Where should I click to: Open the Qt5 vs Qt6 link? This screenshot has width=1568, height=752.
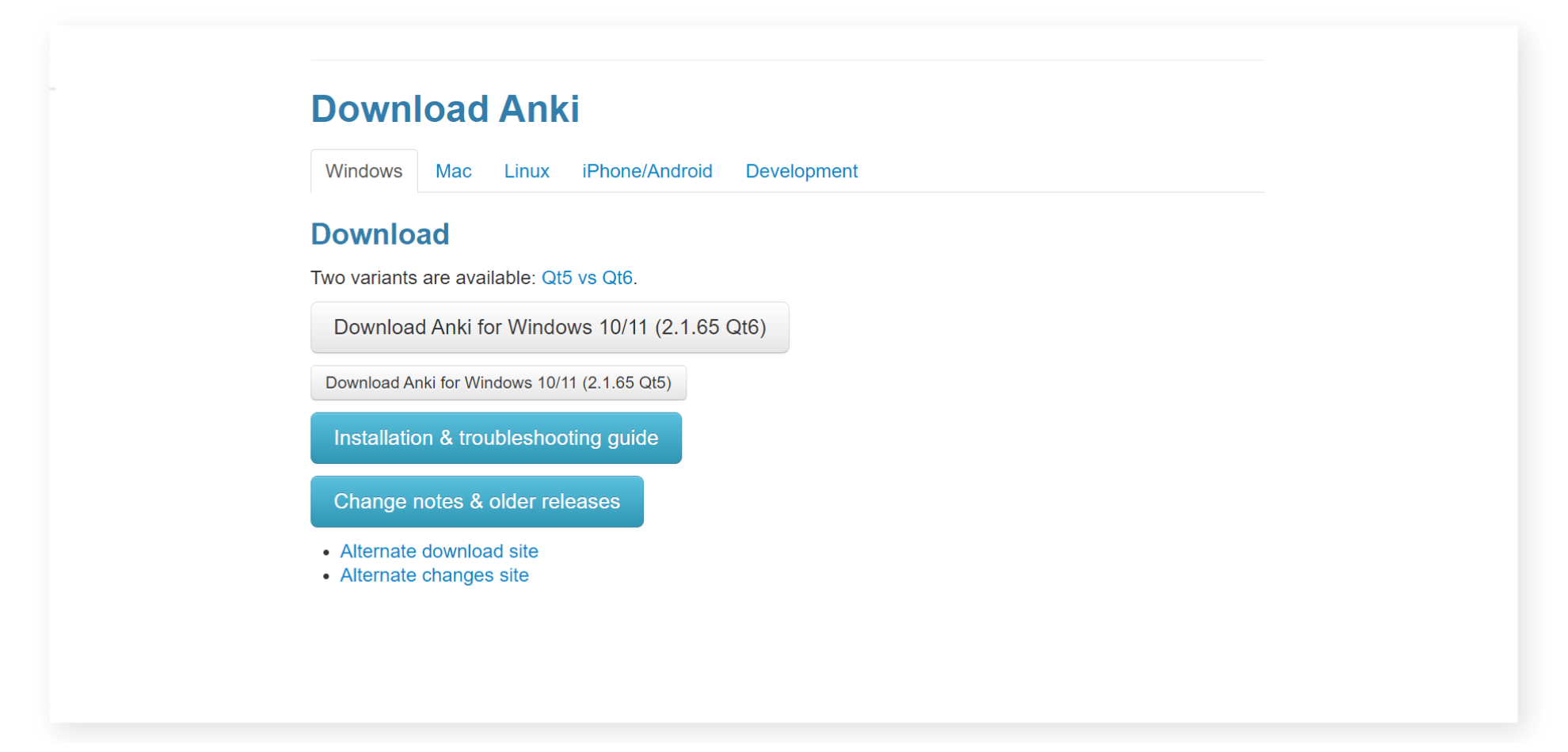point(587,278)
